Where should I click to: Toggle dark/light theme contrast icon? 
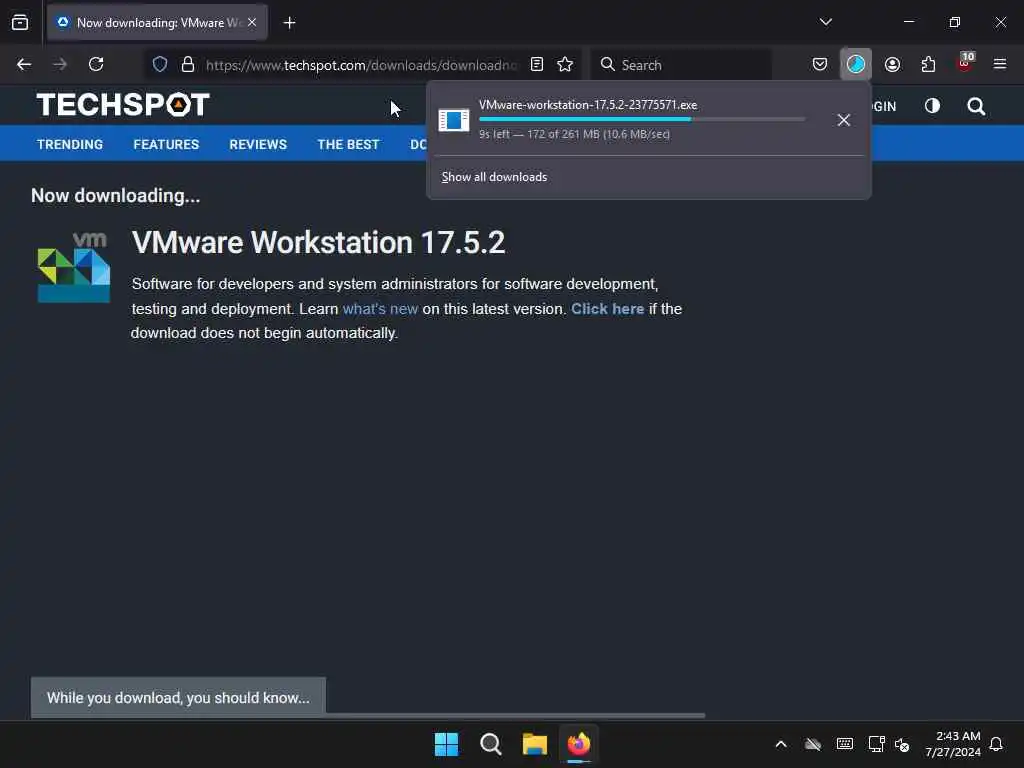pos(933,106)
